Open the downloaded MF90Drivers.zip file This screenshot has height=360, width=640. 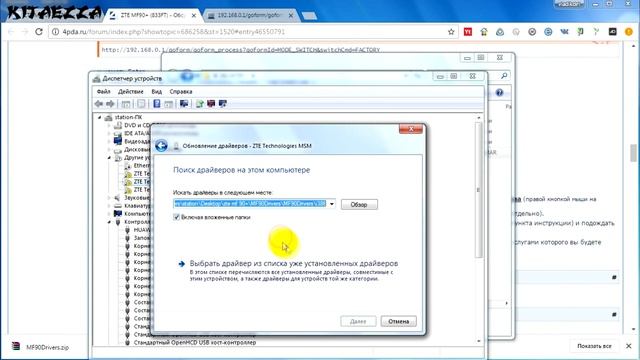(x=47, y=347)
